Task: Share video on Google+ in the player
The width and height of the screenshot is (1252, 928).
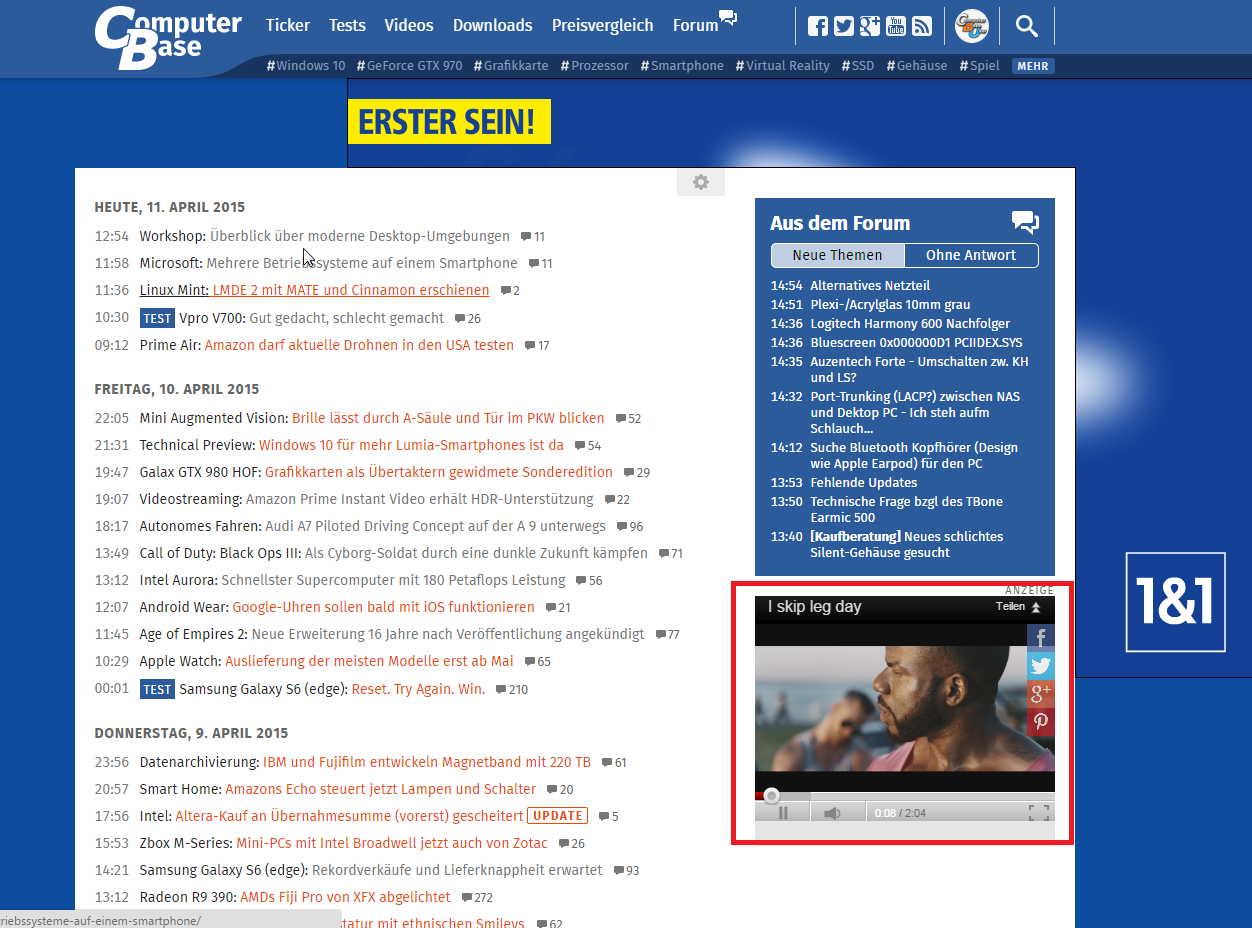Action: (1041, 694)
